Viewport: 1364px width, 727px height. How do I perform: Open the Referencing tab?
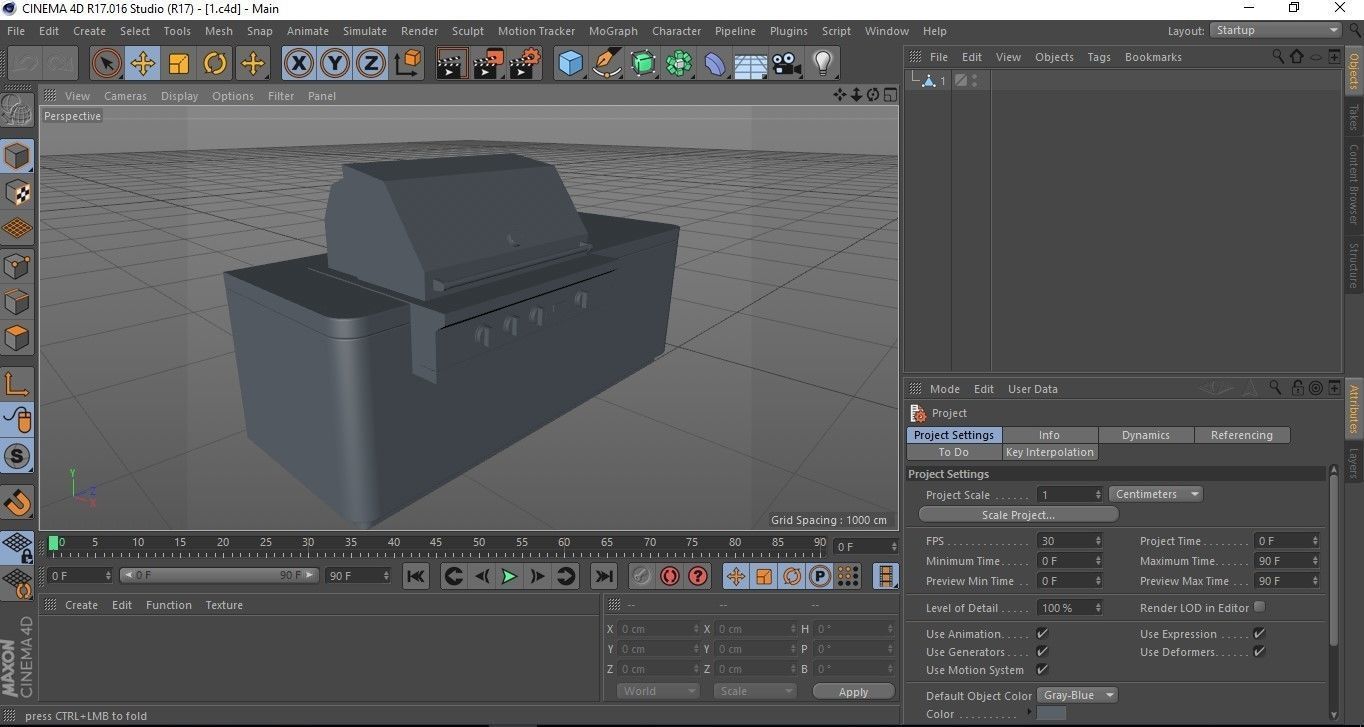[1242, 435]
